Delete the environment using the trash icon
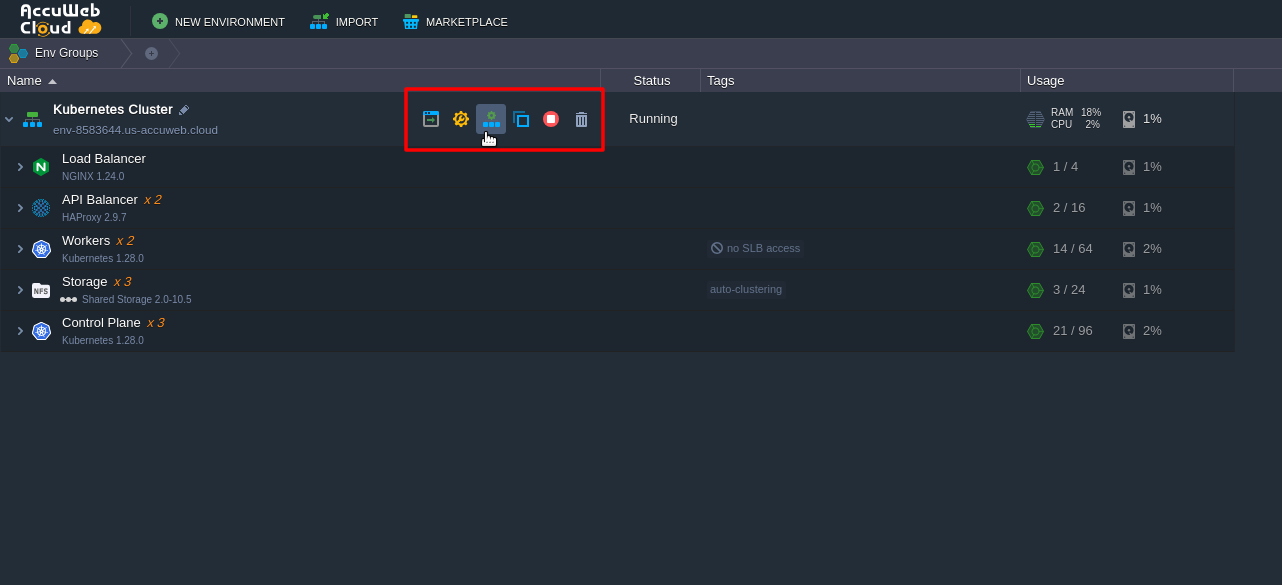1282x585 pixels. point(581,119)
